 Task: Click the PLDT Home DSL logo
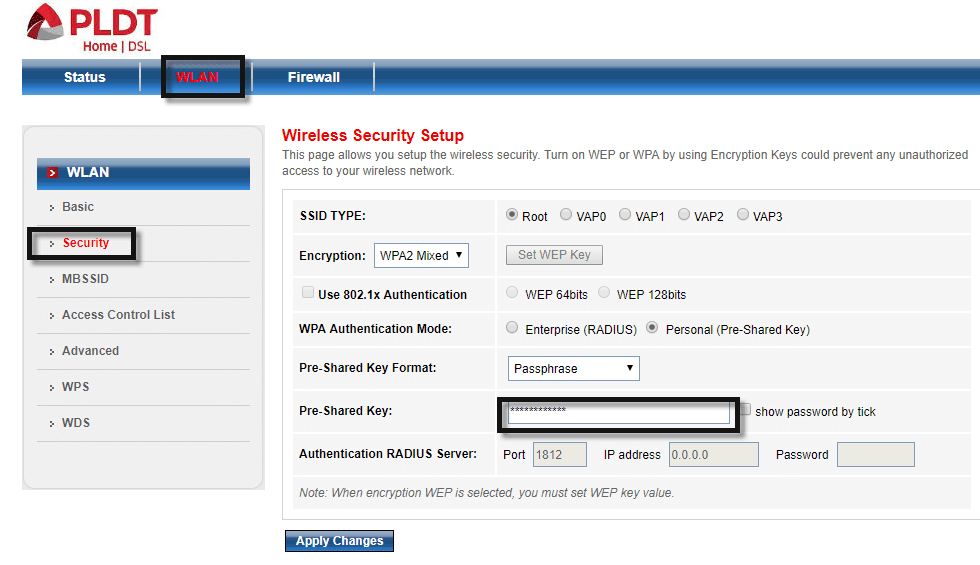91,28
